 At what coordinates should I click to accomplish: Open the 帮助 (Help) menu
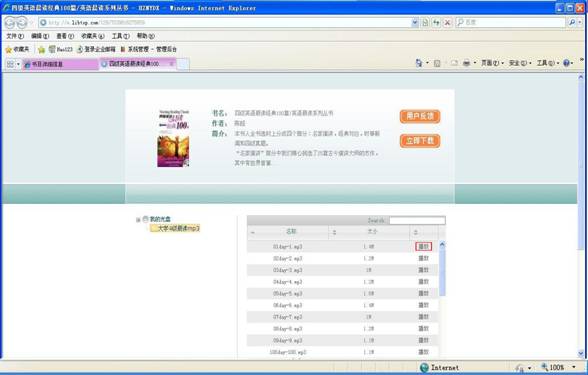146,36
